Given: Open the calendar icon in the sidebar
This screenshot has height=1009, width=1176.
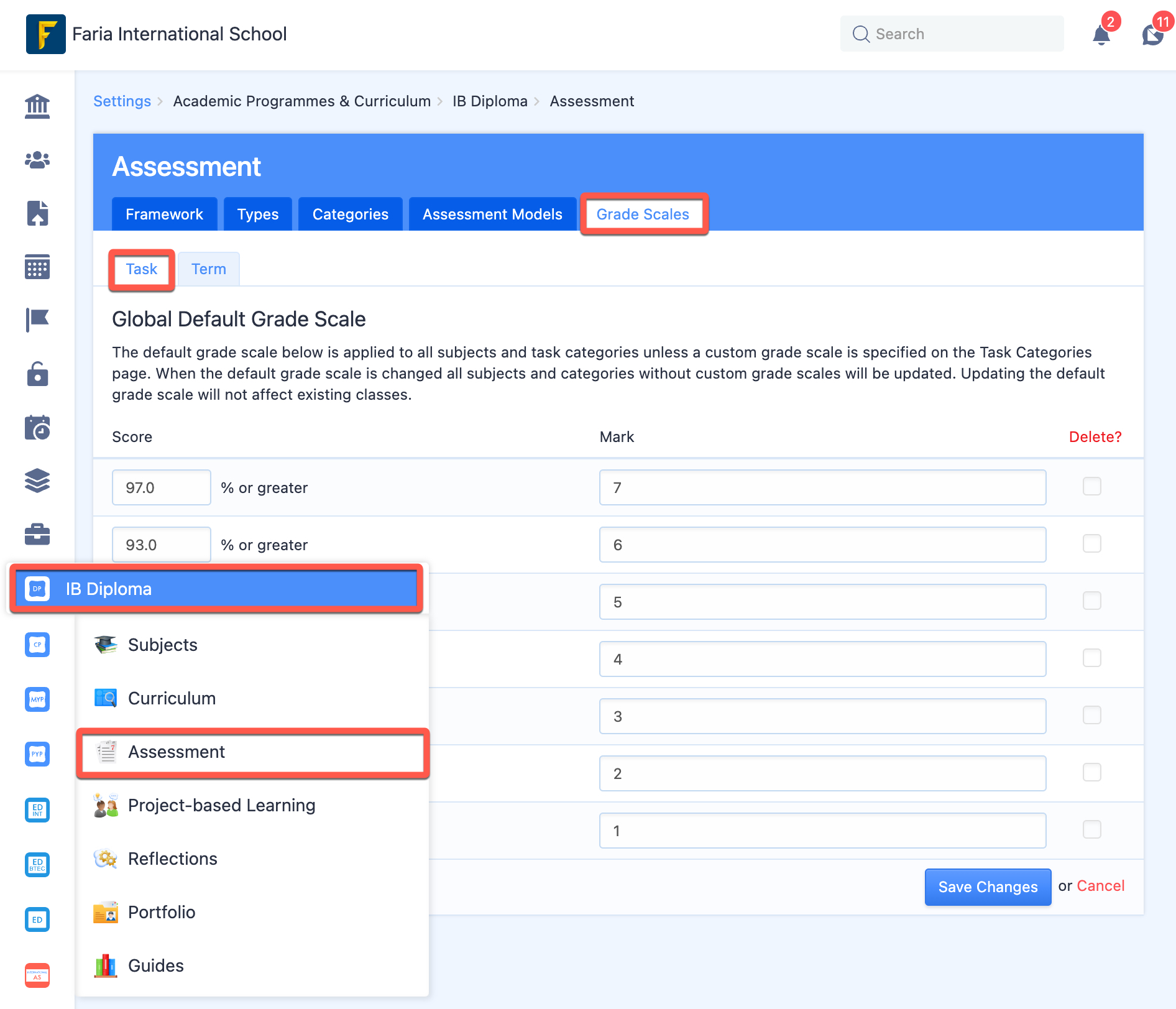Looking at the screenshot, I should click(x=37, y=267).
